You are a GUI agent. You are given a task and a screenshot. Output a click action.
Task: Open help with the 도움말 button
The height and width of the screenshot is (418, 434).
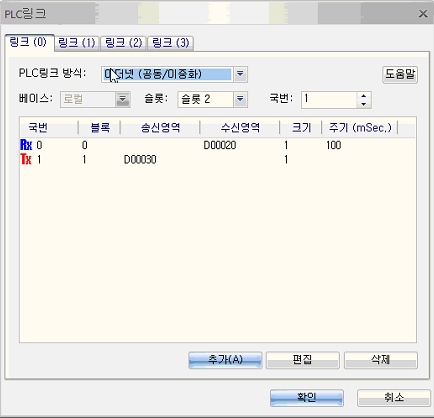point(400,74)
